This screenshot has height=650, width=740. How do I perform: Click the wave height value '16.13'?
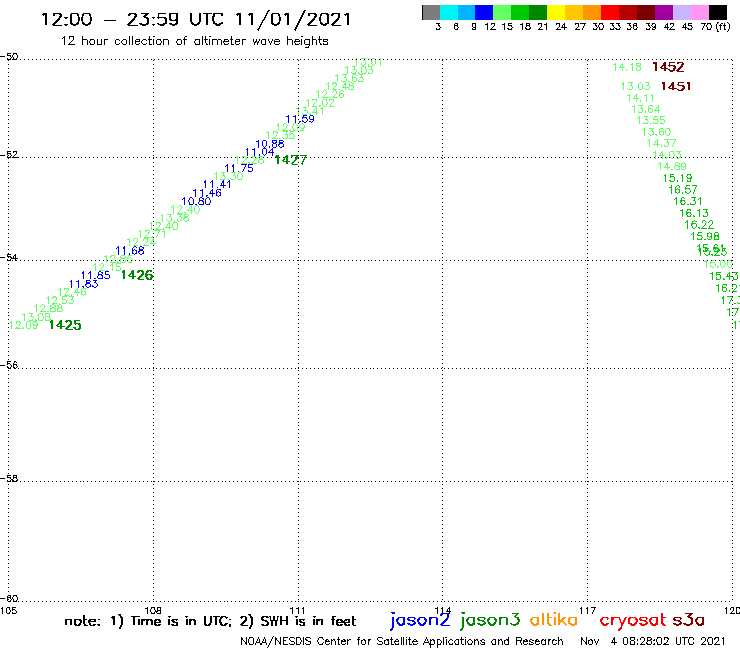click(694, 213)
